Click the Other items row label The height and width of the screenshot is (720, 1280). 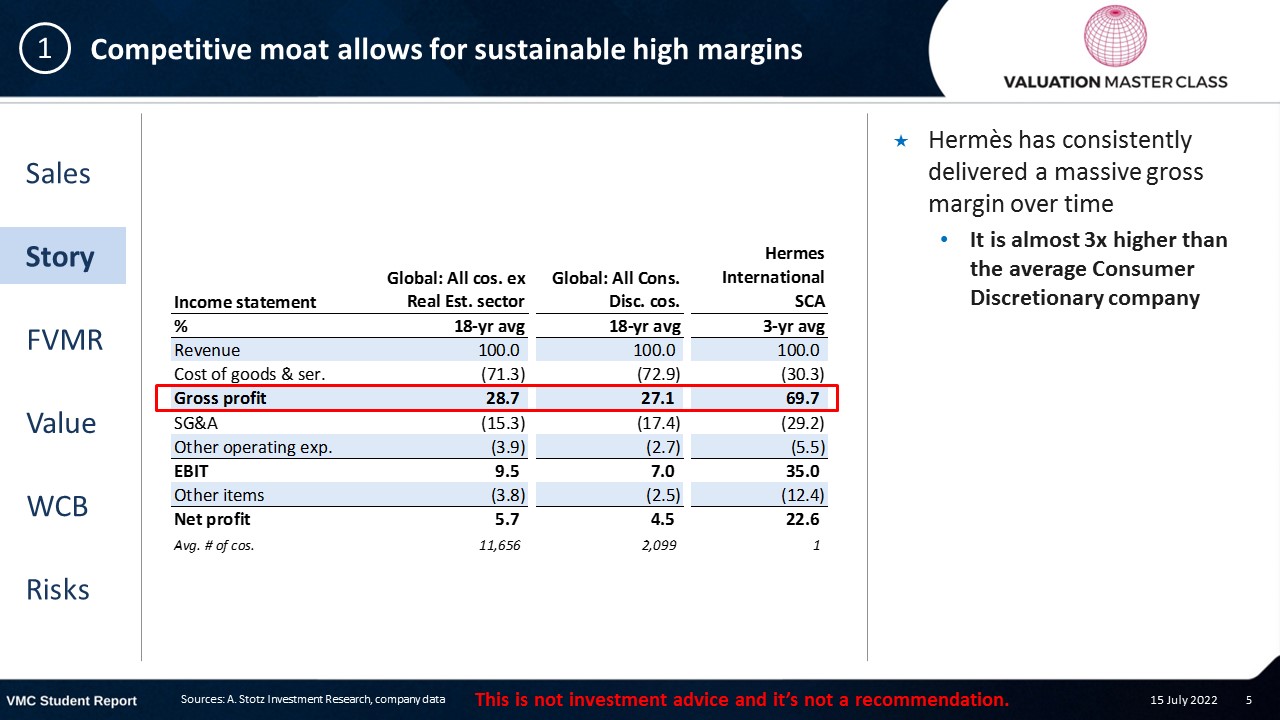click(219, 495)
